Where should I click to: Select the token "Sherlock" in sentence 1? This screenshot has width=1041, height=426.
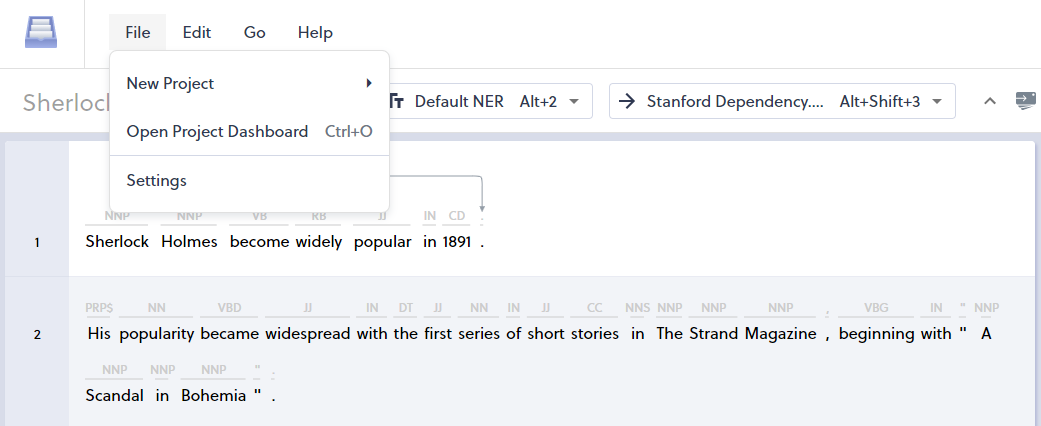pos(117,241)
